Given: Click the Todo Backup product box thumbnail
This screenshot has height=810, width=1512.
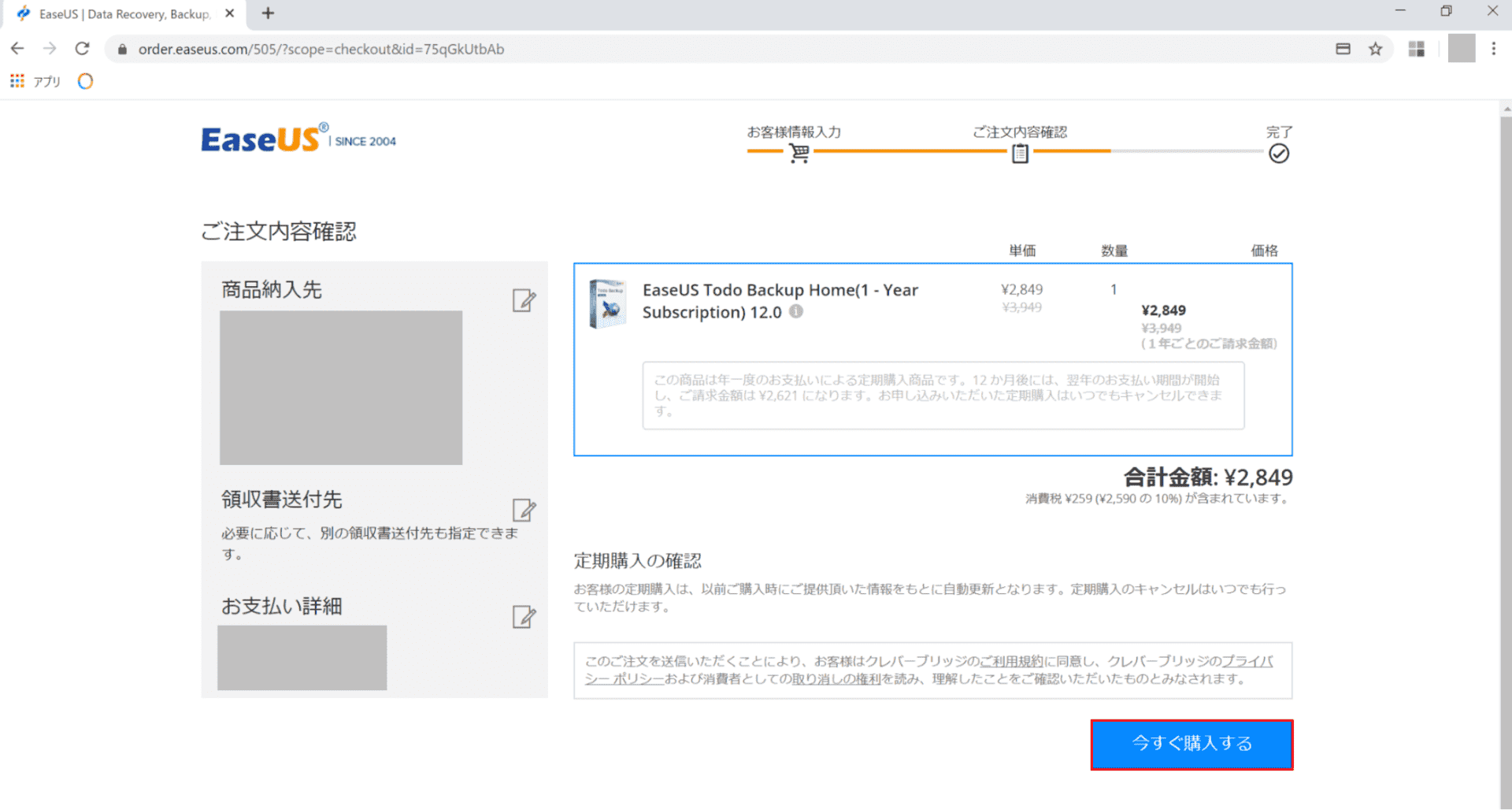Looking at the screenshot, I should coord(608,303).
